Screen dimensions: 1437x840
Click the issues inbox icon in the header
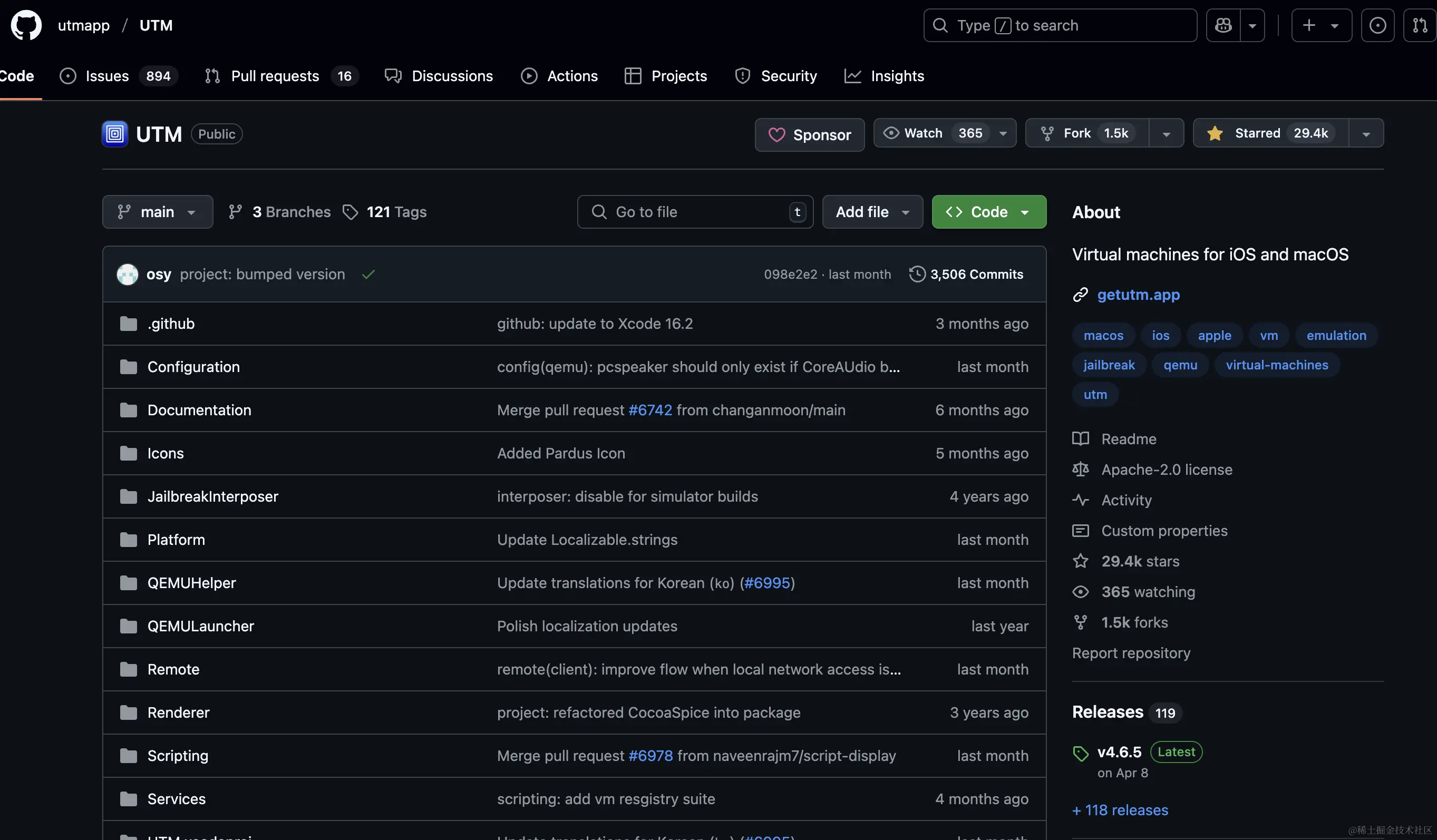tap(1377, 25)
